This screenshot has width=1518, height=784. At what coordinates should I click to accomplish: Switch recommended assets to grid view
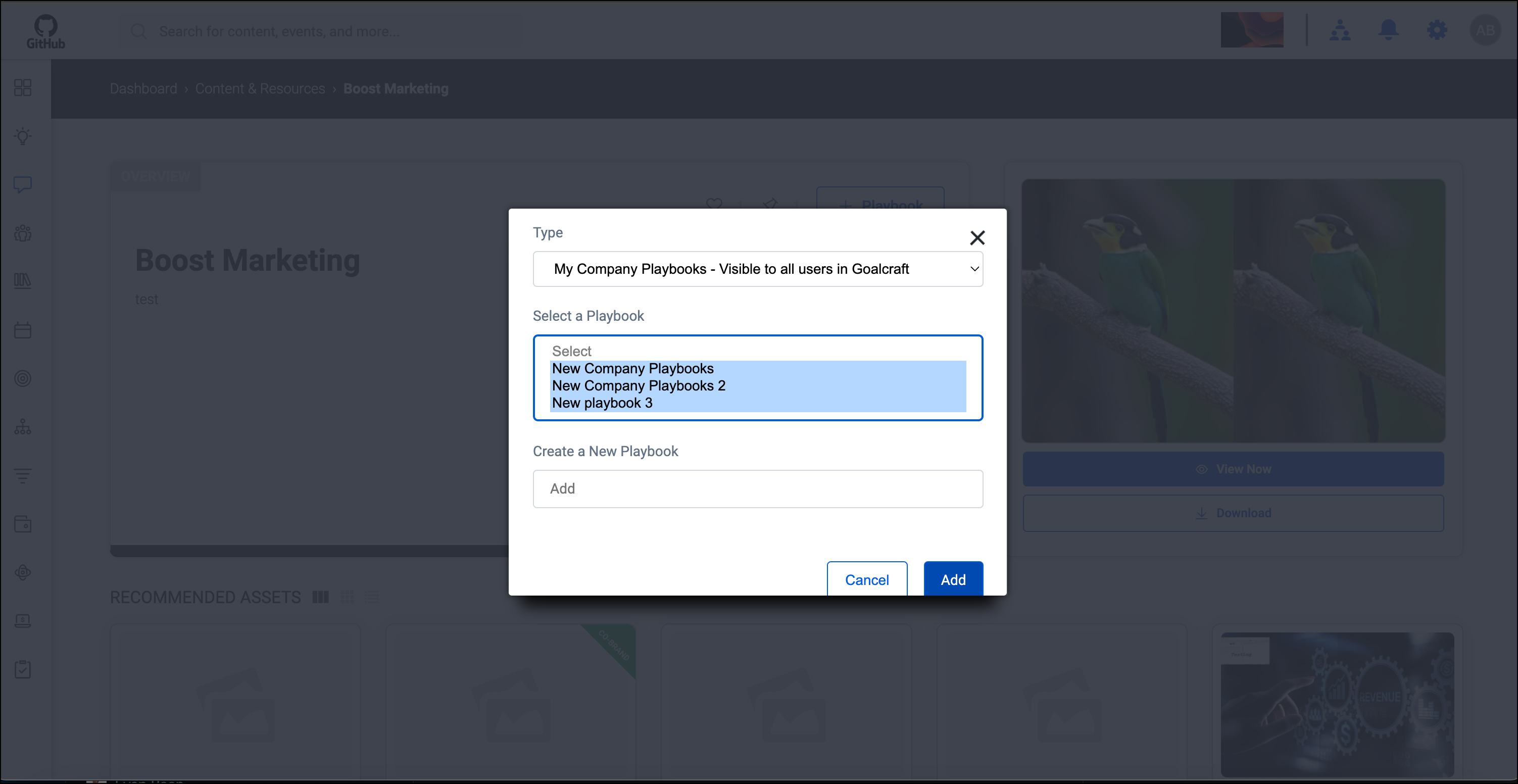tap(347, 597)
